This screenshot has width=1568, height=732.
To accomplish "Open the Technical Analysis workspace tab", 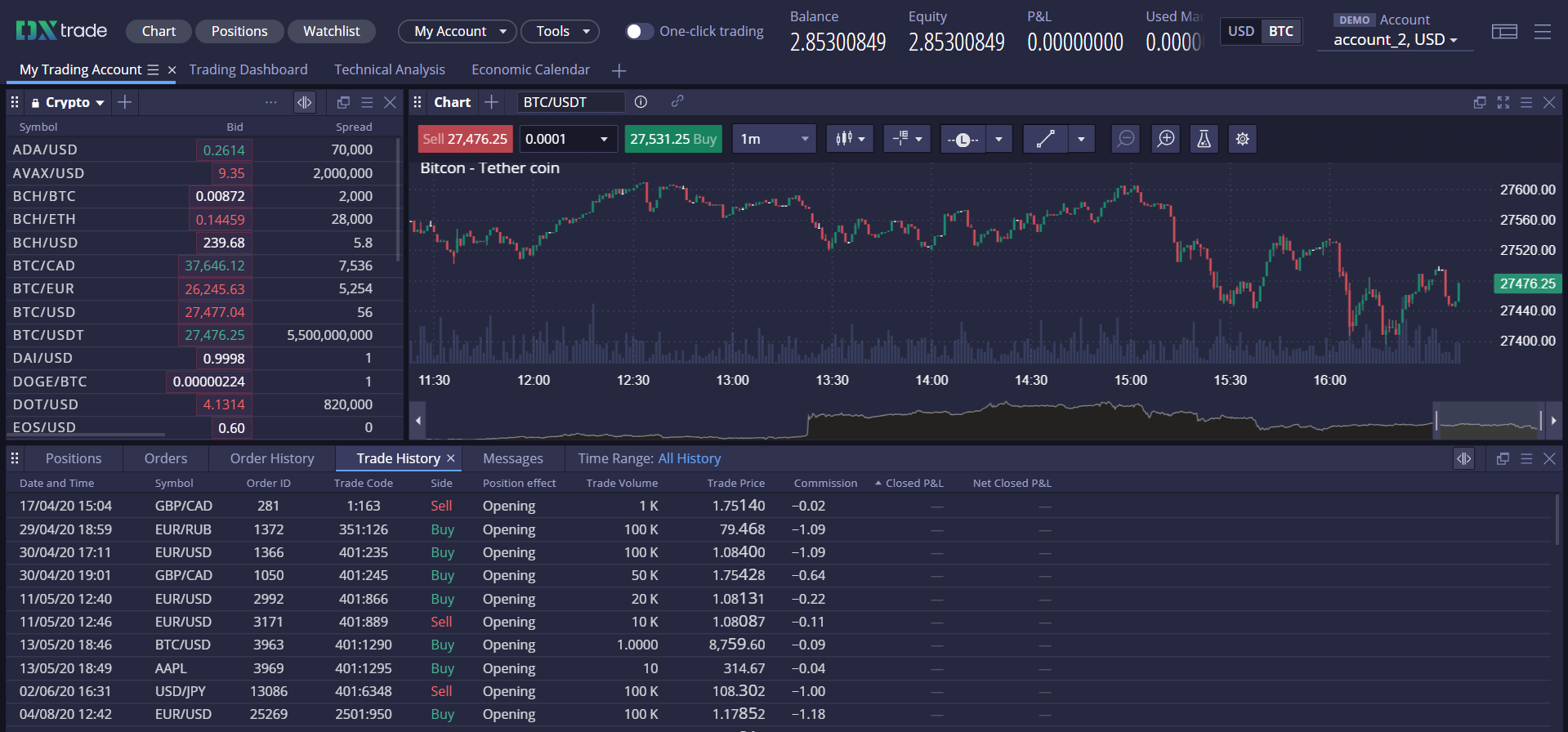I will tap(389, 69).
